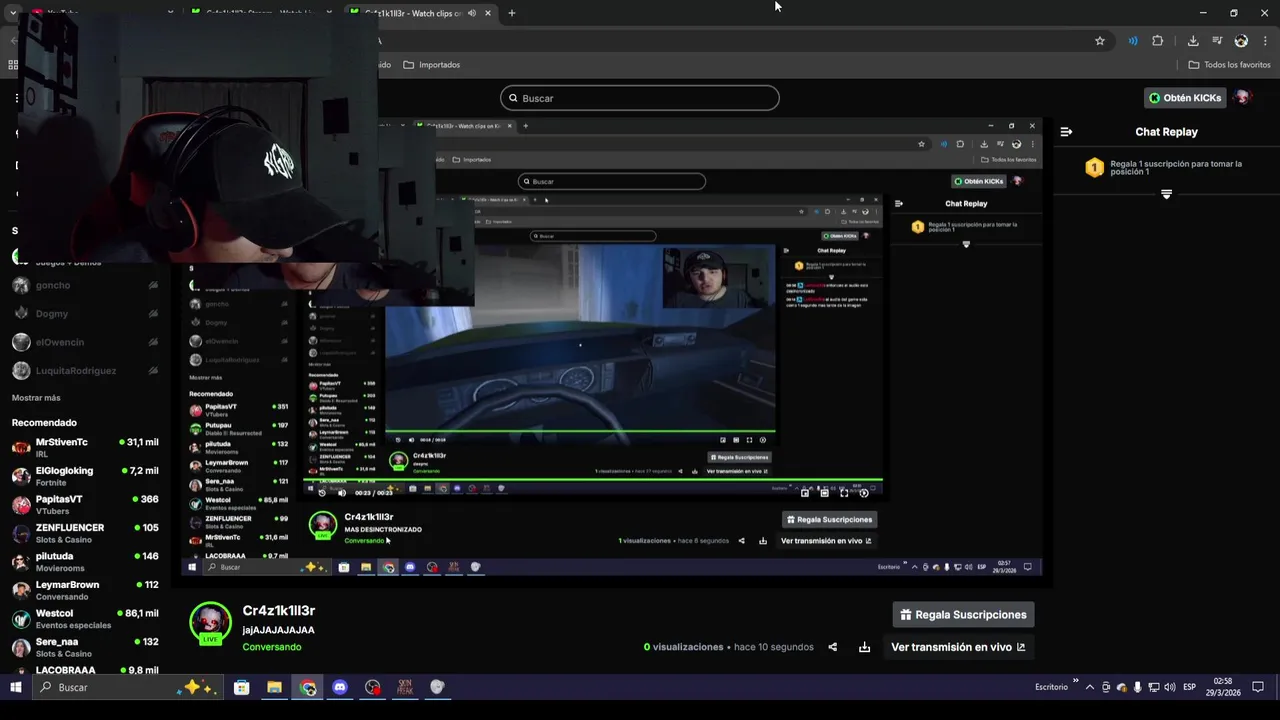Open the apps grid icon in the bookmarks bar

pyautogui.click(x=13, y=65)
